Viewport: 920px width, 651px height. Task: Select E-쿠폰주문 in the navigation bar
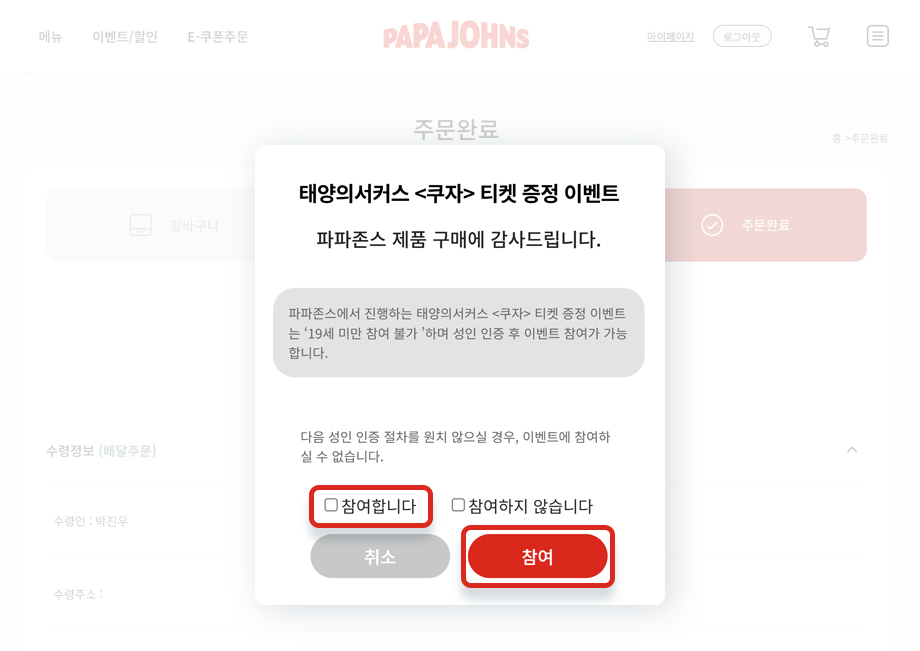[x=218, y=37]
